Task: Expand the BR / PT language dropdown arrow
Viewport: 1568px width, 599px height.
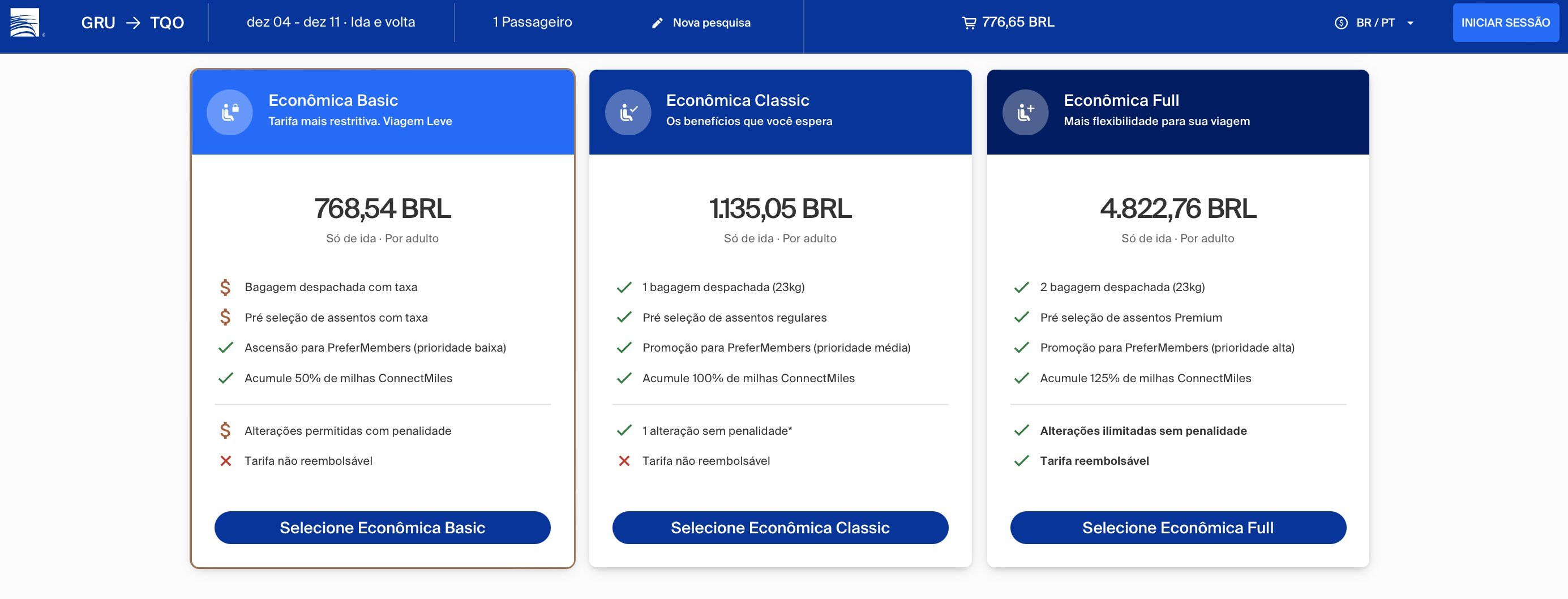Action: (x=1410, y=23)
